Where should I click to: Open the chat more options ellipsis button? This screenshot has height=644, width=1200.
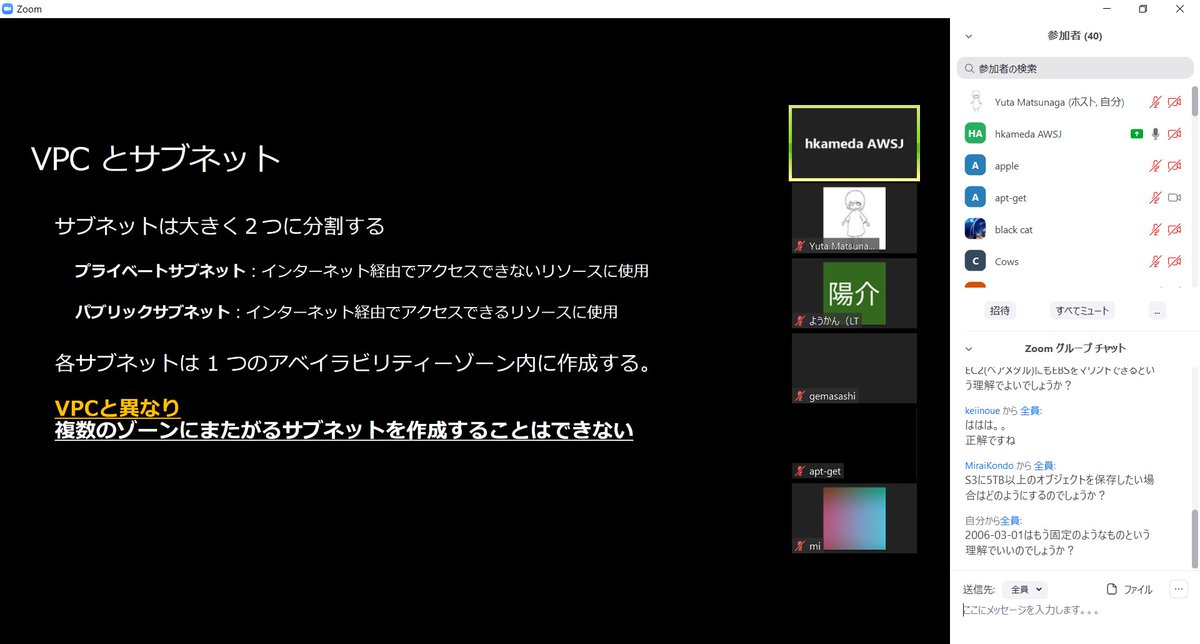1177,590
